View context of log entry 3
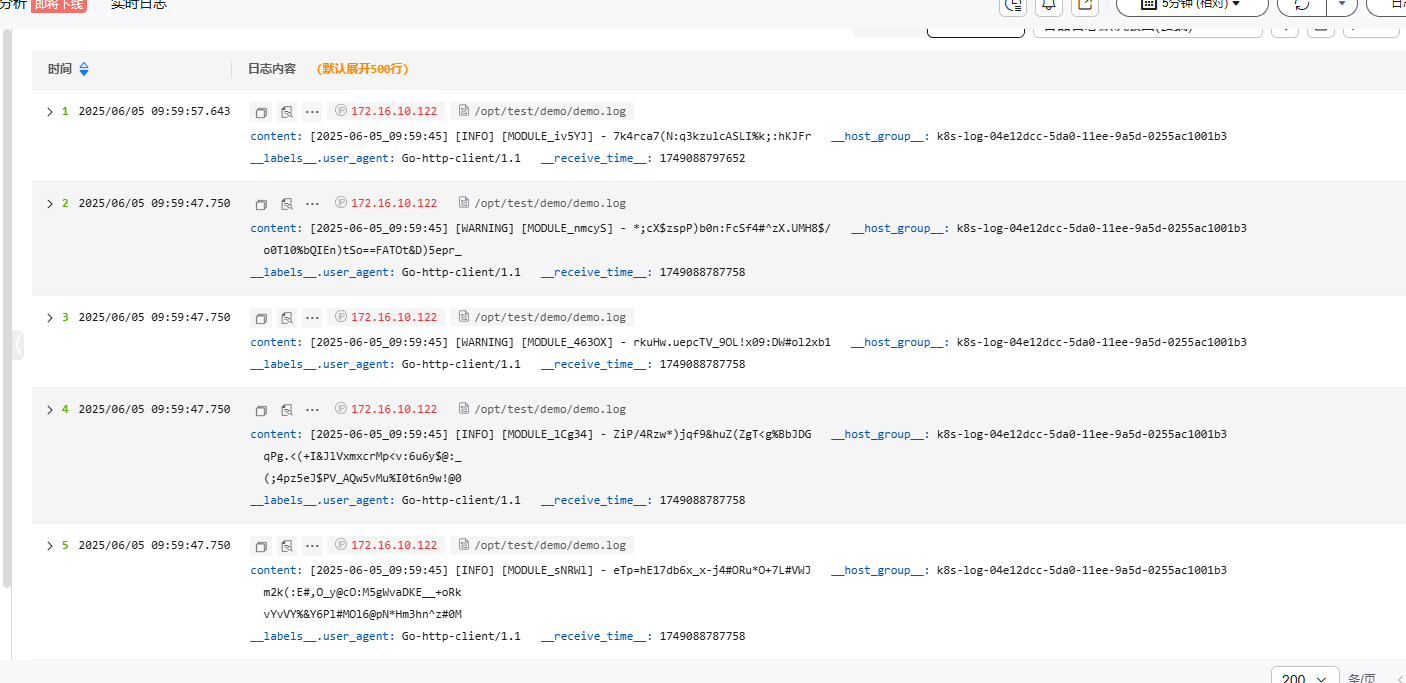The width and height of the screenshot is (1406, 683). pos(287,318)
